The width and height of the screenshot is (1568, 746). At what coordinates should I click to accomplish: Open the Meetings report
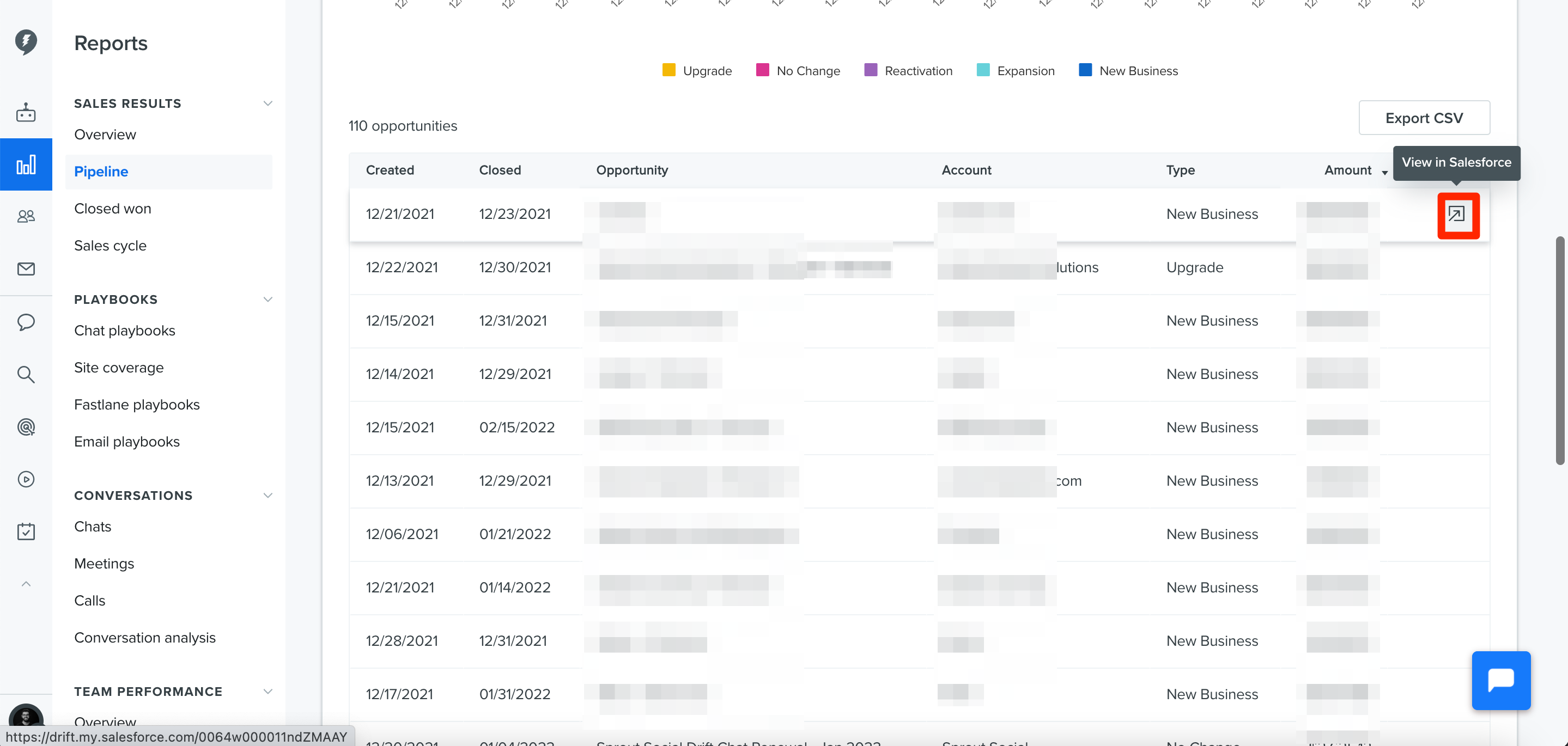(104, 564)
